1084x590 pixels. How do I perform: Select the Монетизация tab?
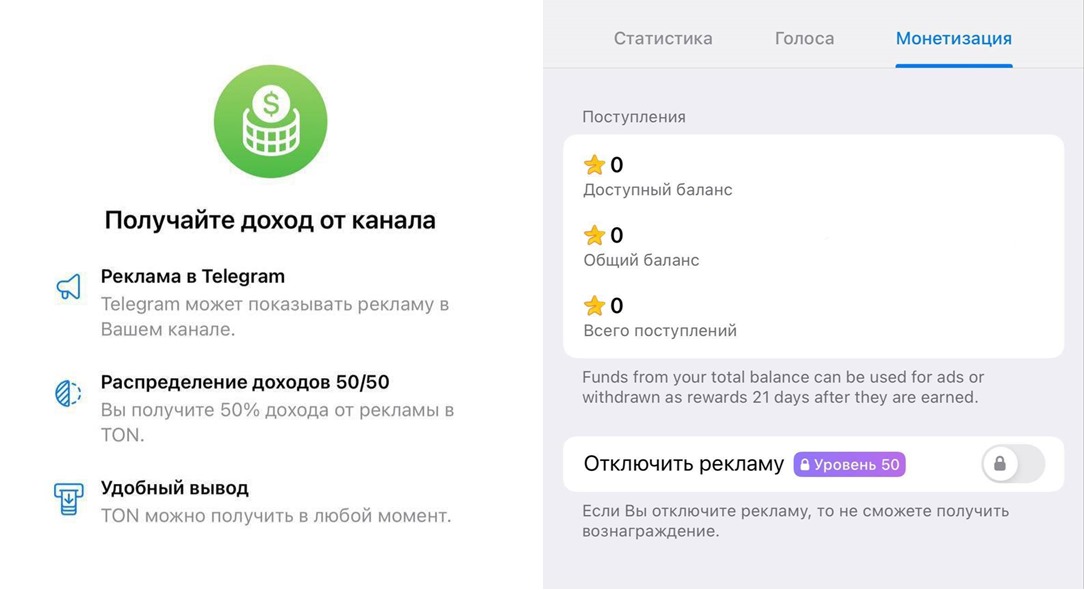click(x=953, y=38)
